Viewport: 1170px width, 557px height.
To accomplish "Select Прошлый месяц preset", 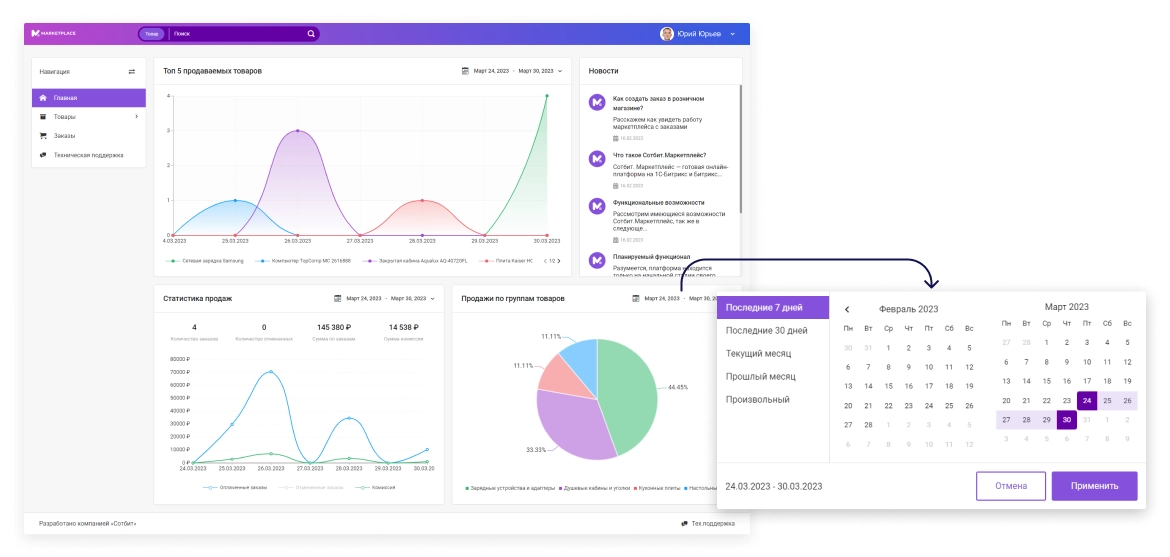I will 760,377.
